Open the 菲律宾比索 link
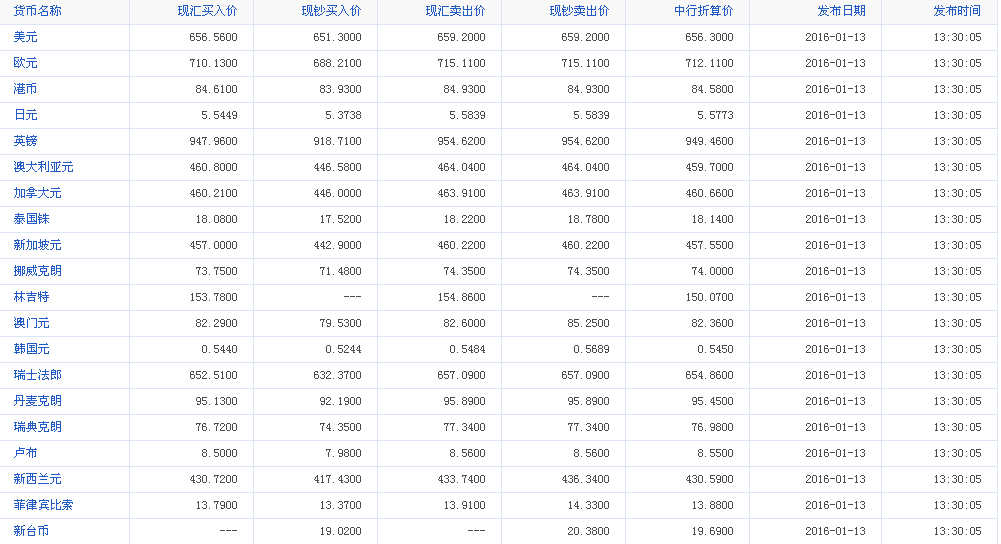Screen dimensions: 1001x544 43,505
